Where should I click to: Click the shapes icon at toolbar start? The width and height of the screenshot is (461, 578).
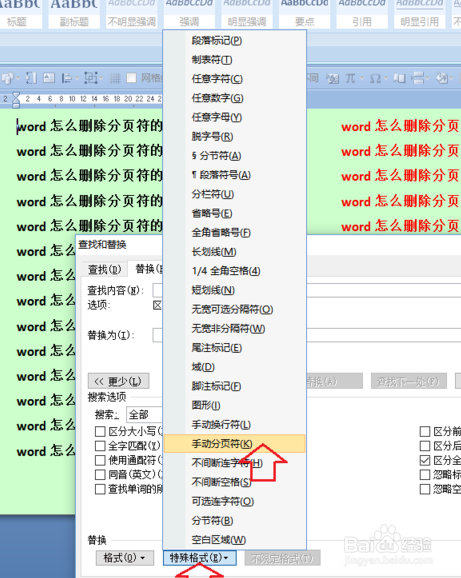7,78
